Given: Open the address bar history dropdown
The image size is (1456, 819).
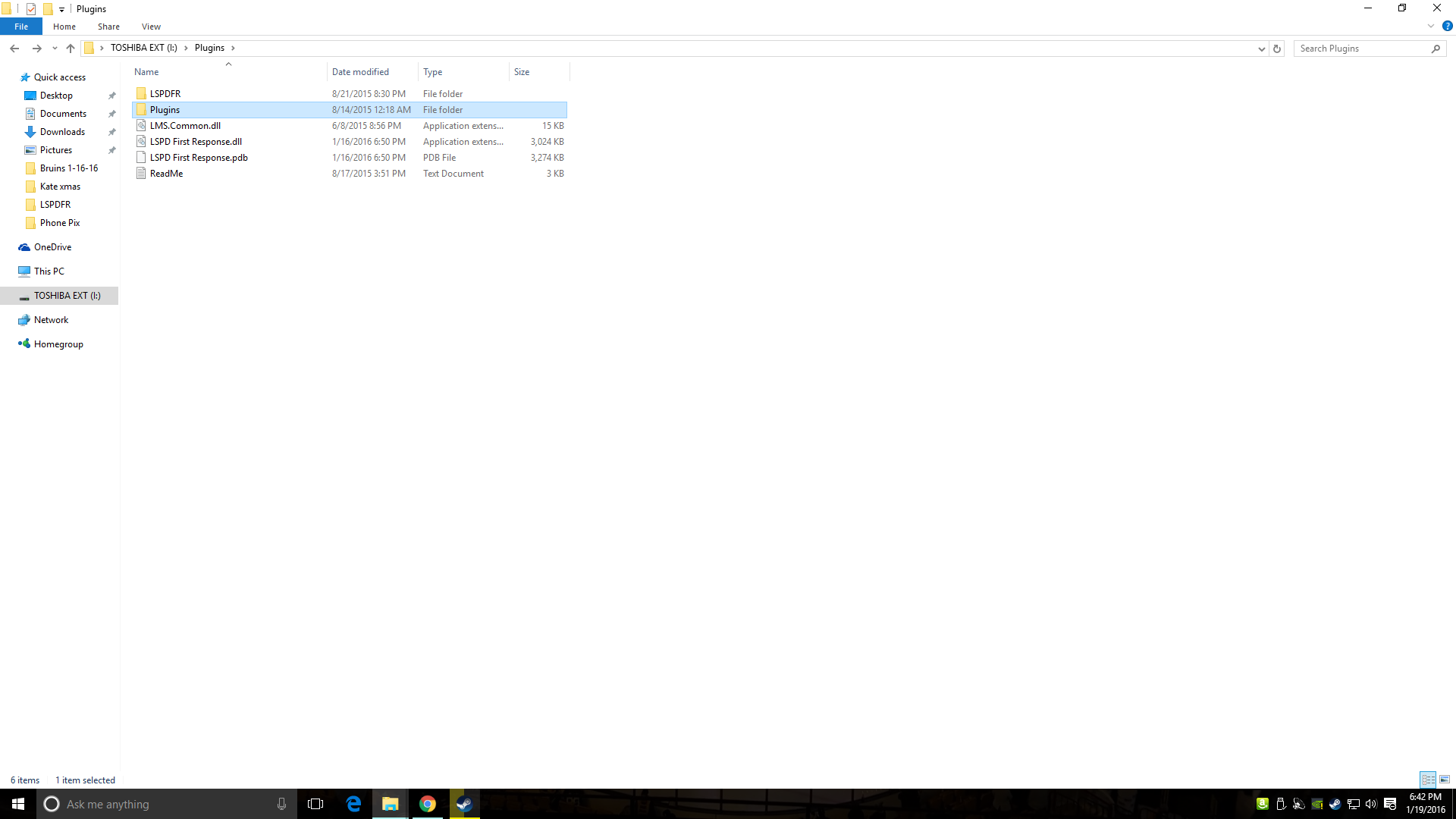Looking at the screenshot, I should click(1261, 49).
